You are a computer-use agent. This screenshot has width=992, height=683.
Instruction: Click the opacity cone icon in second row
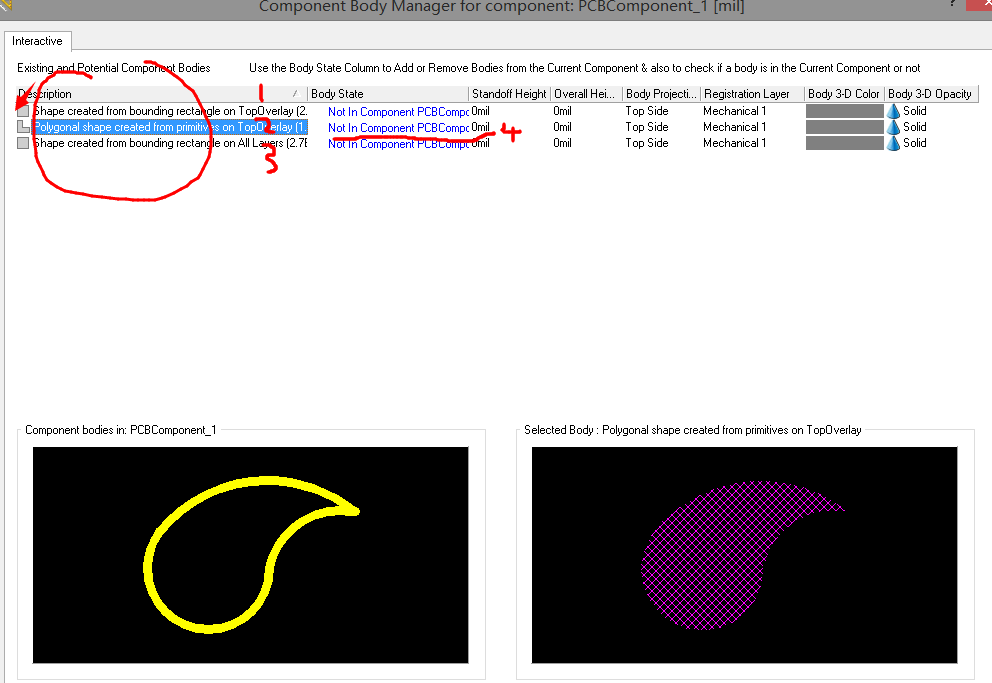pyautogui.click(x=893, y=127)
